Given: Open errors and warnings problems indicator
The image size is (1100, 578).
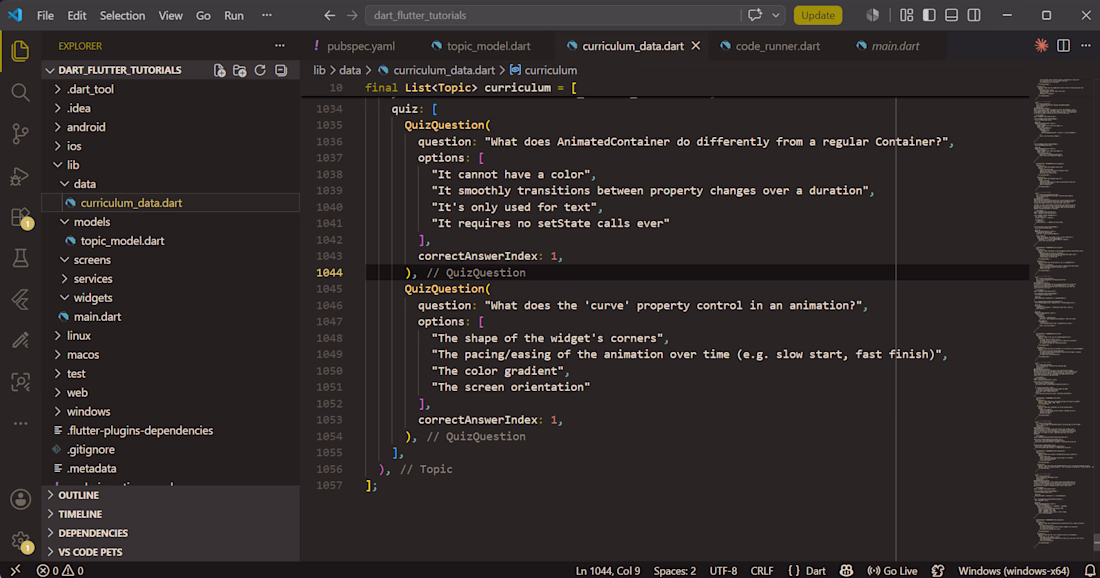Looking at the screenshot, I should (x=60, y=570).
